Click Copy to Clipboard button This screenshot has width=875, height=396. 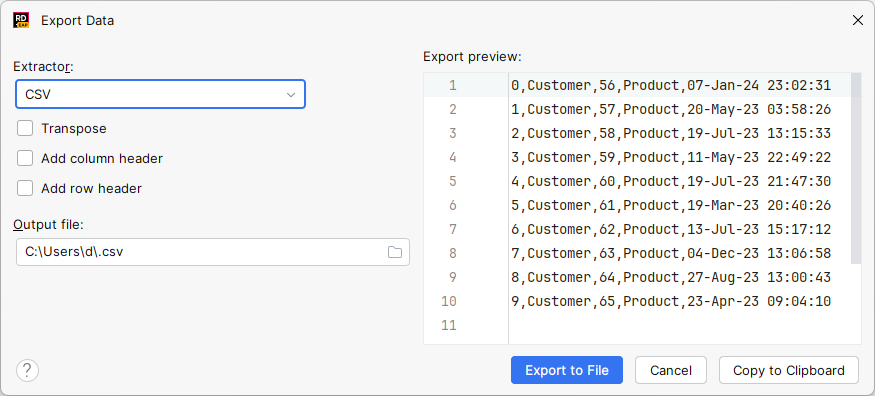789,370
